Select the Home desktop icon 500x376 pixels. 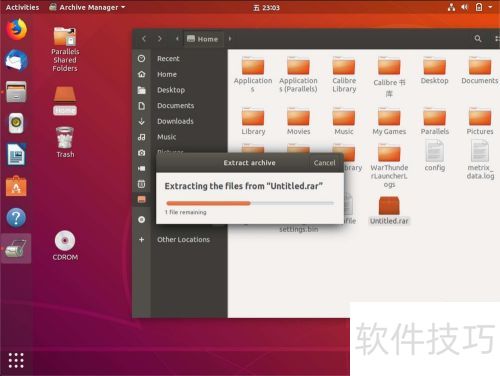pyautogui.click(x=65, y=101)
